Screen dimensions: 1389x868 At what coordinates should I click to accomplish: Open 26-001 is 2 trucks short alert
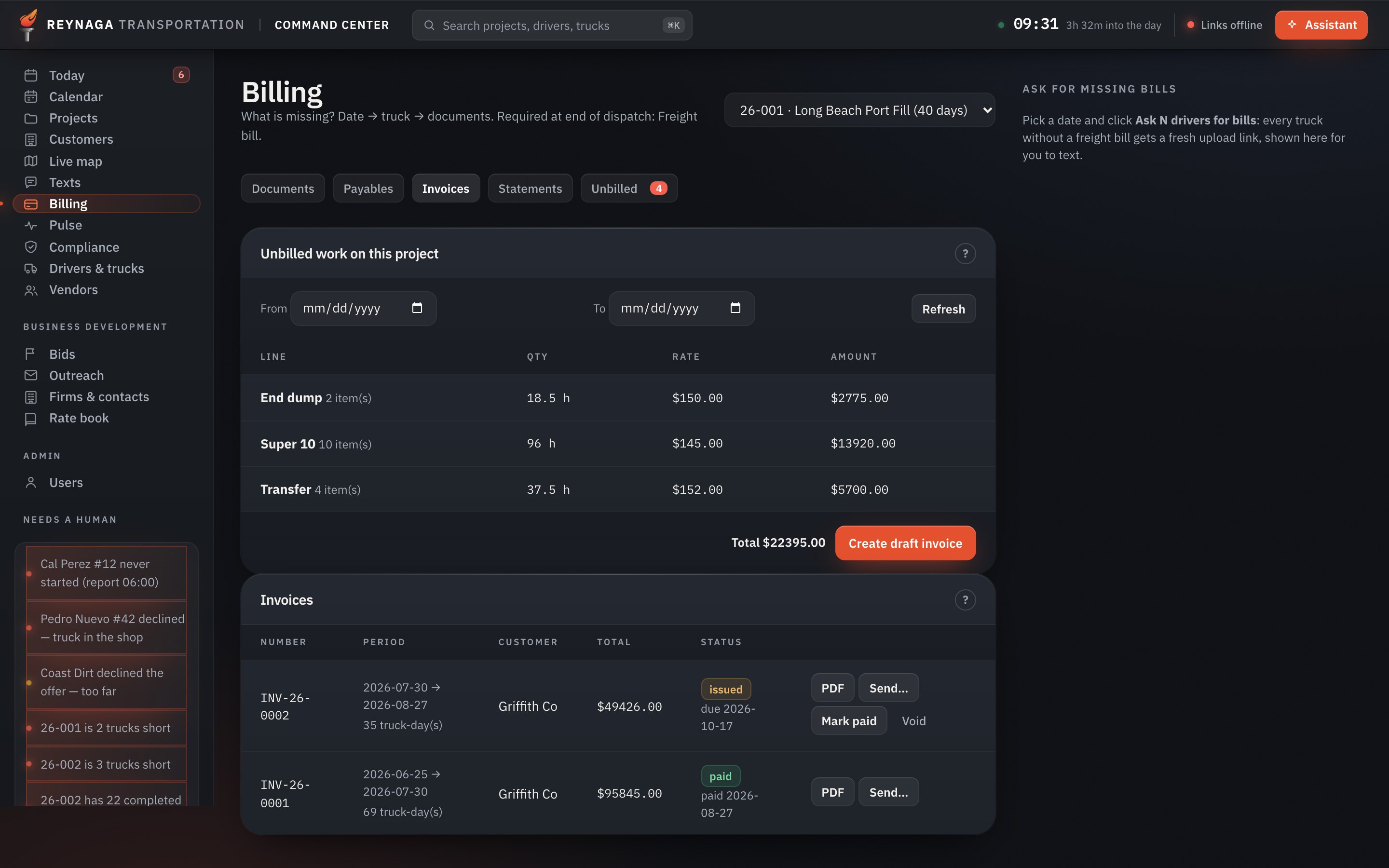coord(106,728)
